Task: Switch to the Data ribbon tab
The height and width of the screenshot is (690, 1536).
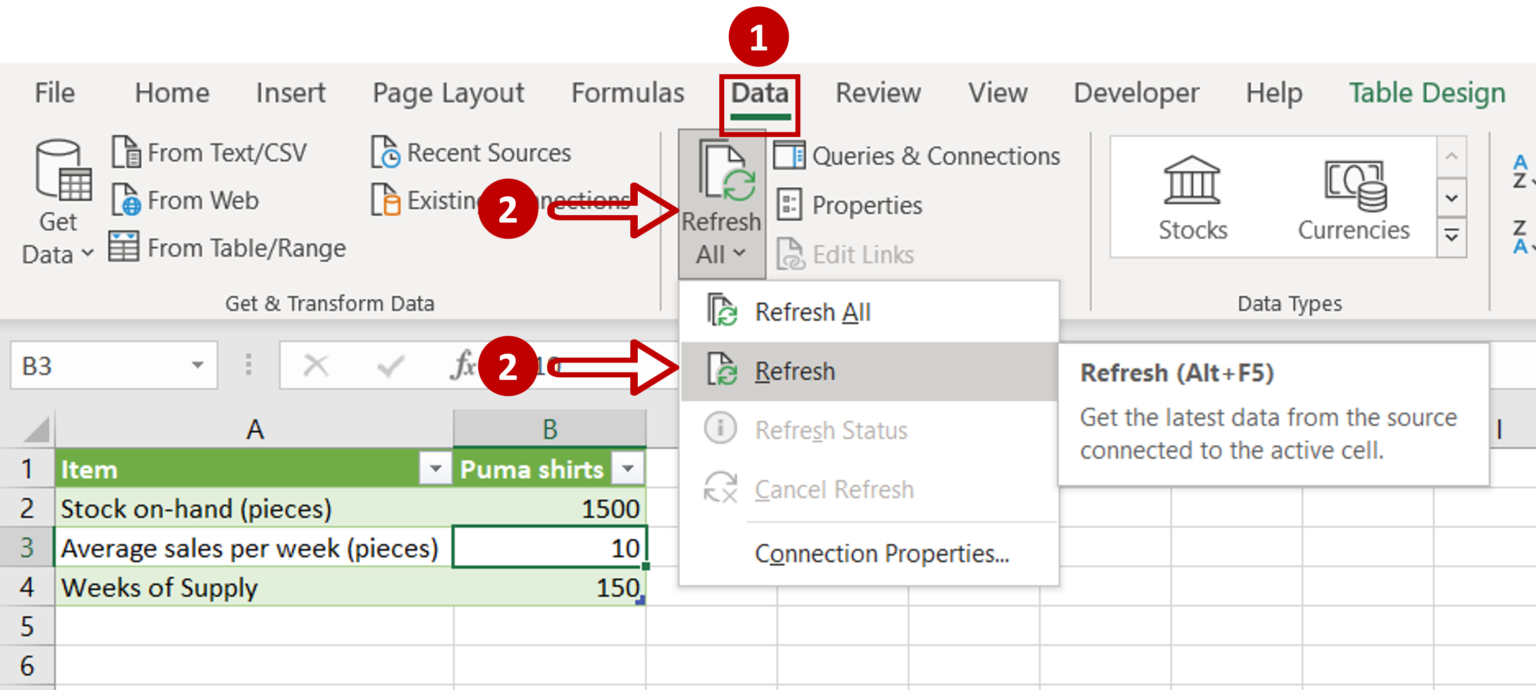Action: coord(759,92)
